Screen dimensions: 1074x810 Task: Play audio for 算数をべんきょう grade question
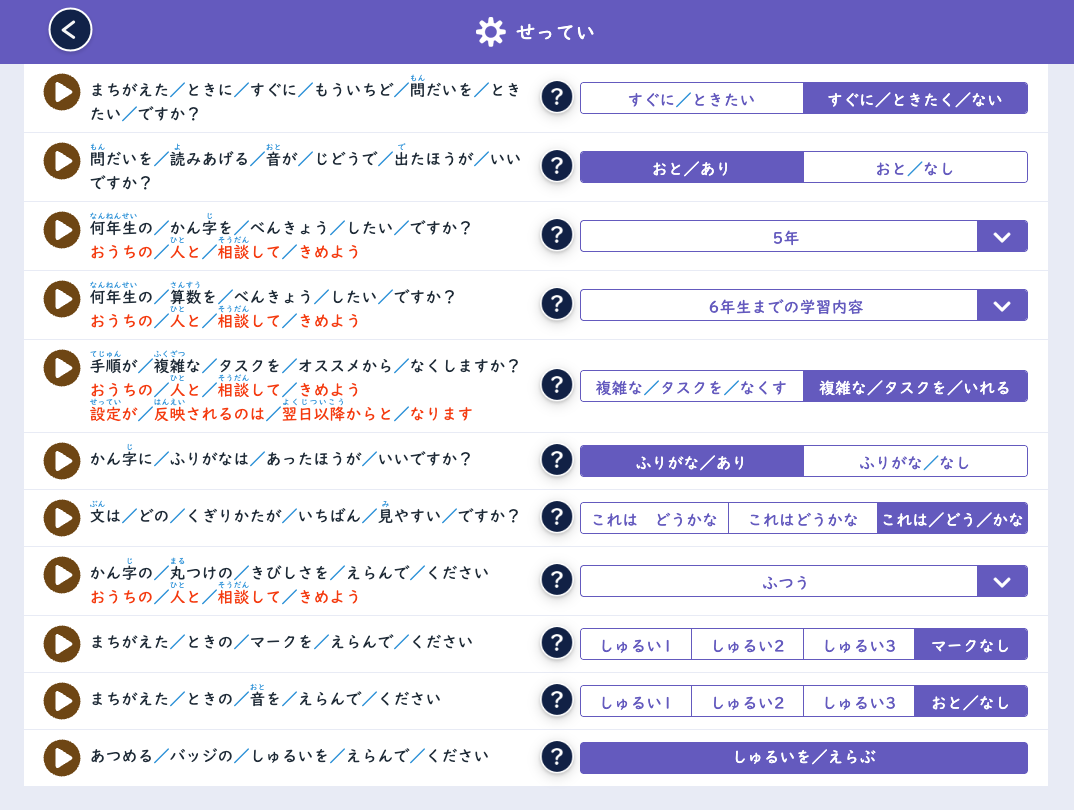point(62,299)
